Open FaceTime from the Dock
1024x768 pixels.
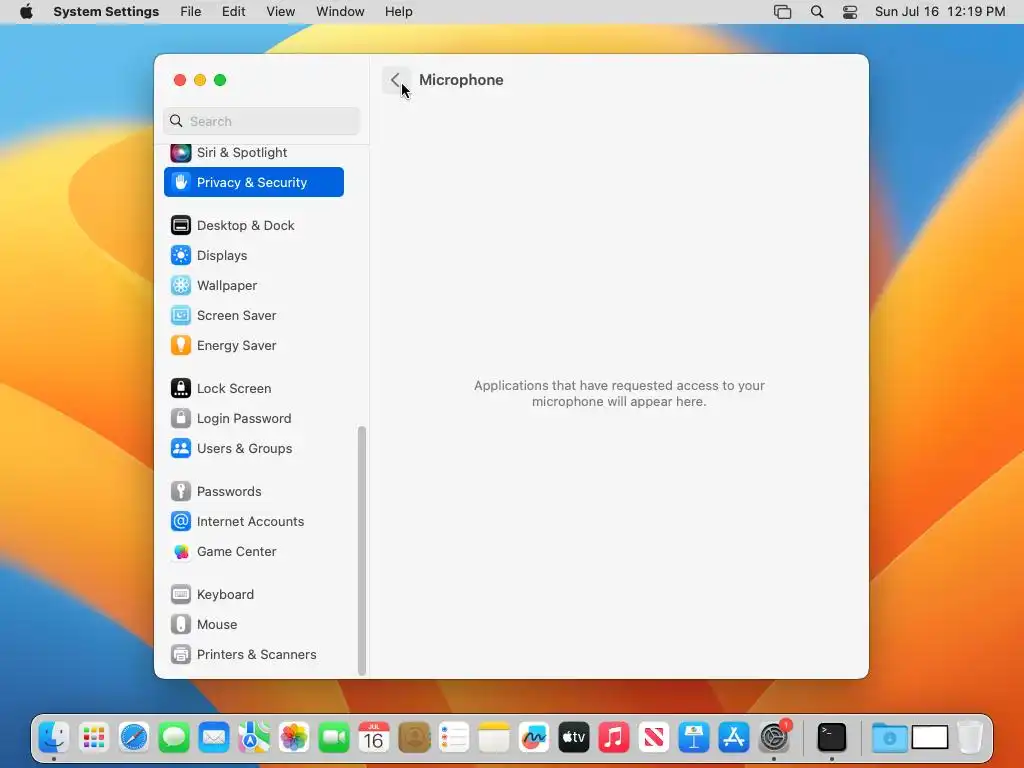[334, 738]
